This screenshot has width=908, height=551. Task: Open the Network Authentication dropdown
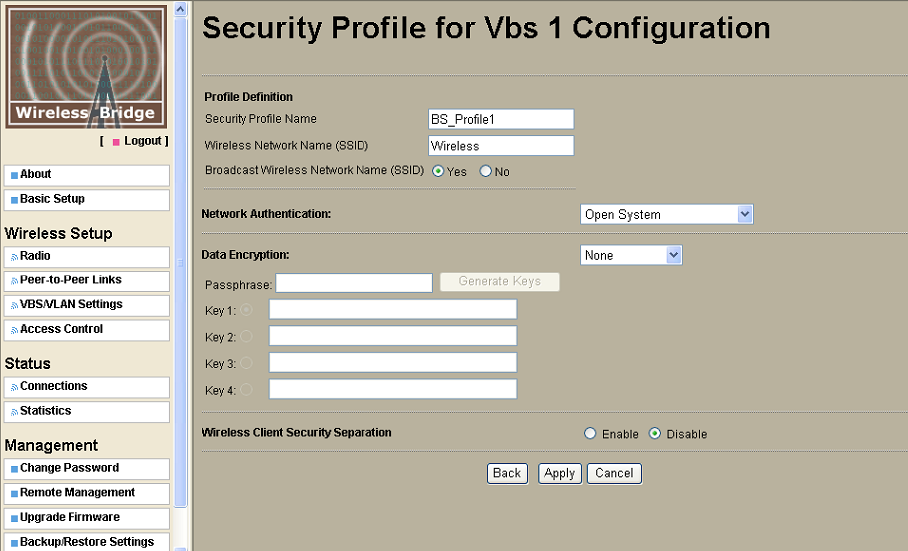pos(667,214)
